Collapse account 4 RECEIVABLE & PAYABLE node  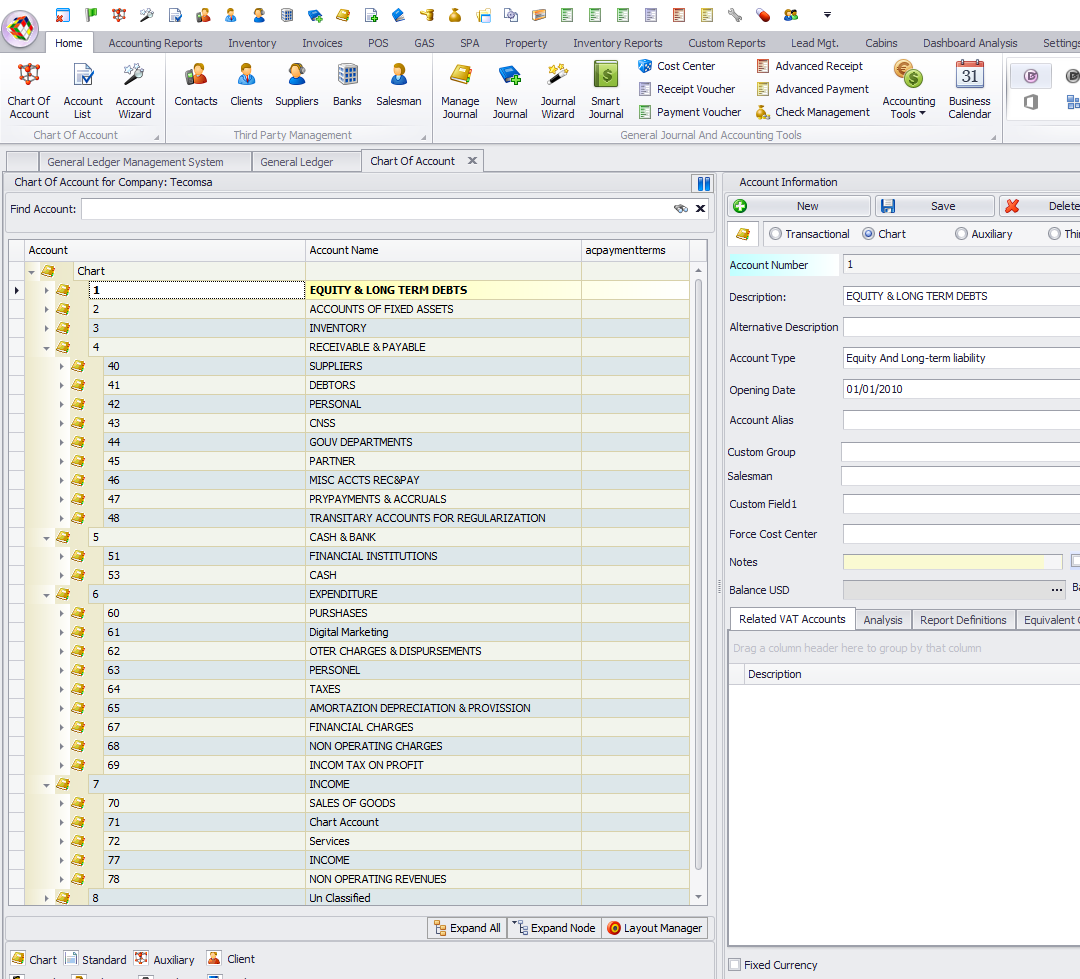pyautogui.click(x=46, y=348)
